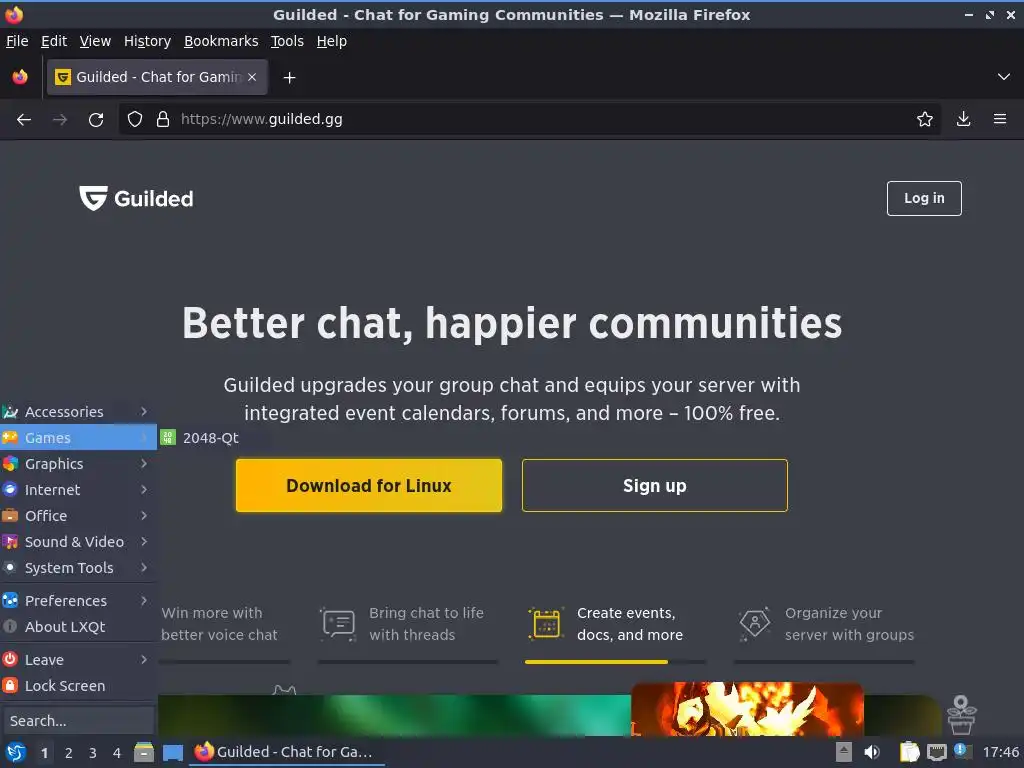This screenshot has width=1024, height=768.
Task: Expand the Graphics menu category
Action: (78, 464)
